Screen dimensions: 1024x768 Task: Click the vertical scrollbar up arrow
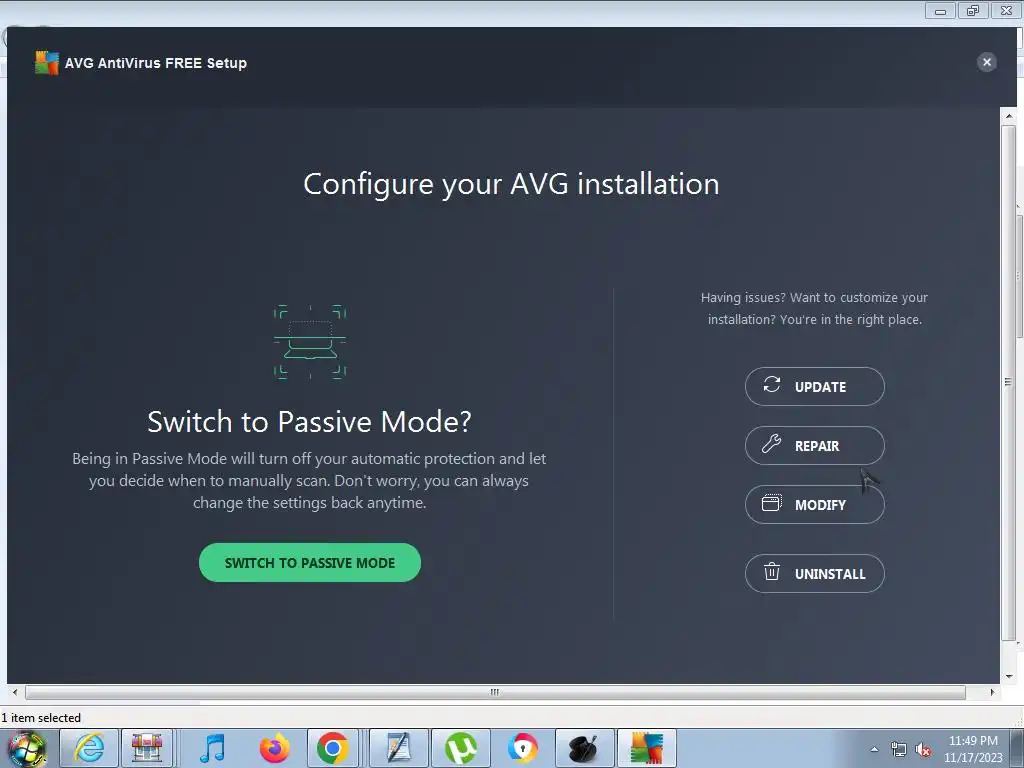[x=1009, y=116]
